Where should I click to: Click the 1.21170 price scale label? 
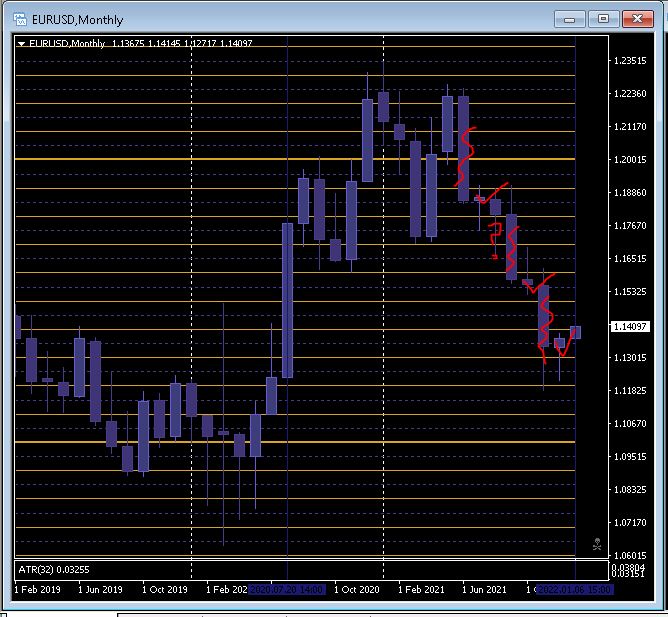(x=630, y=127)
